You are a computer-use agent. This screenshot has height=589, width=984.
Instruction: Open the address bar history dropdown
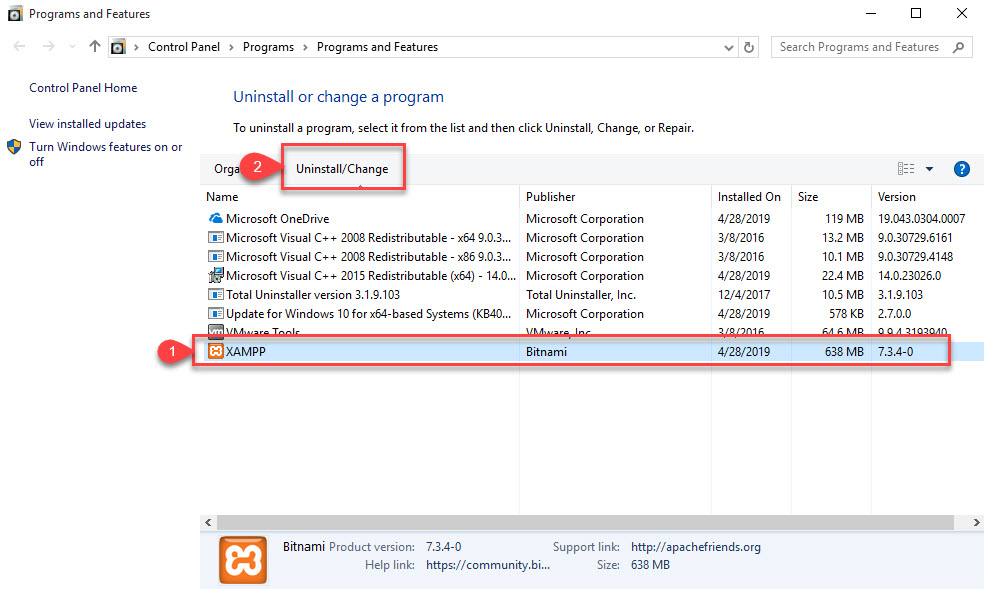click(729, 48)
